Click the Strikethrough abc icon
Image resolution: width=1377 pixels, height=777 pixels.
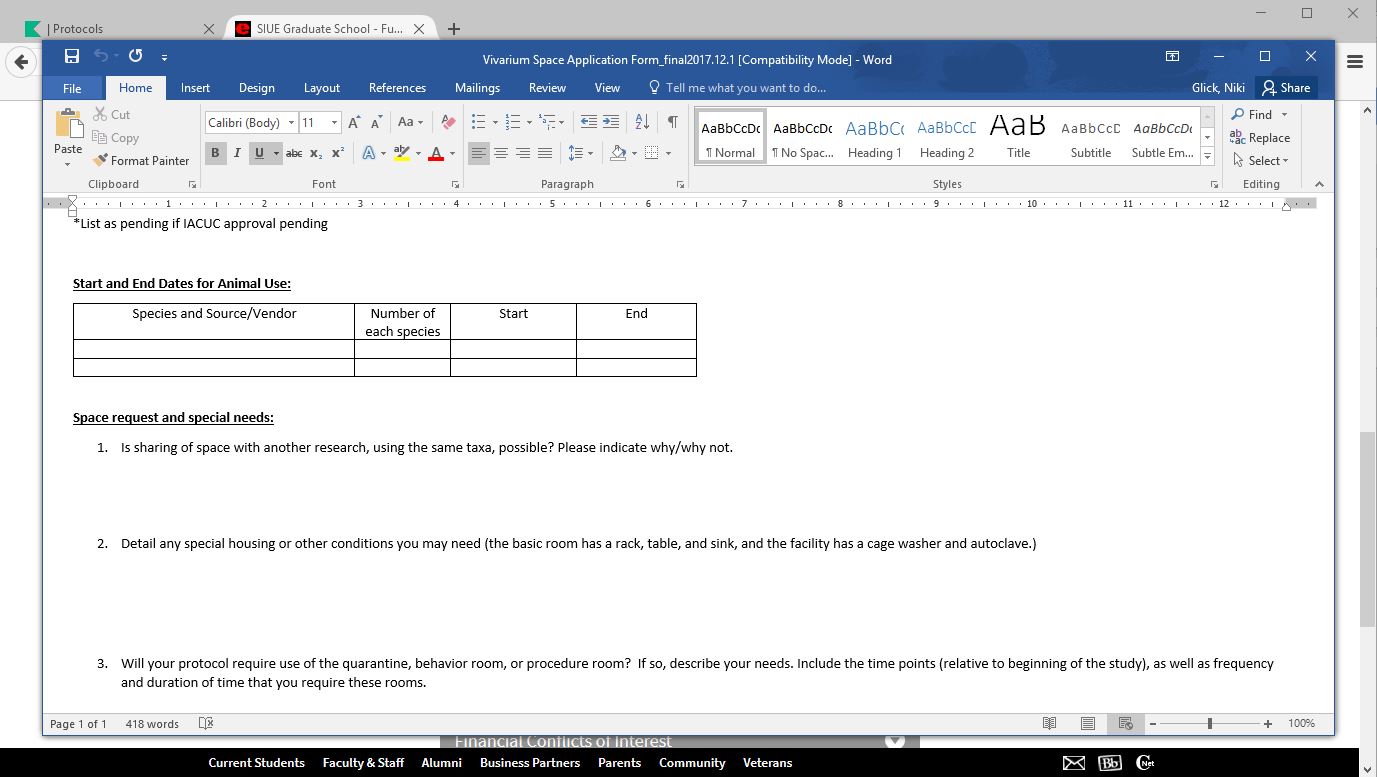point(293,153)
